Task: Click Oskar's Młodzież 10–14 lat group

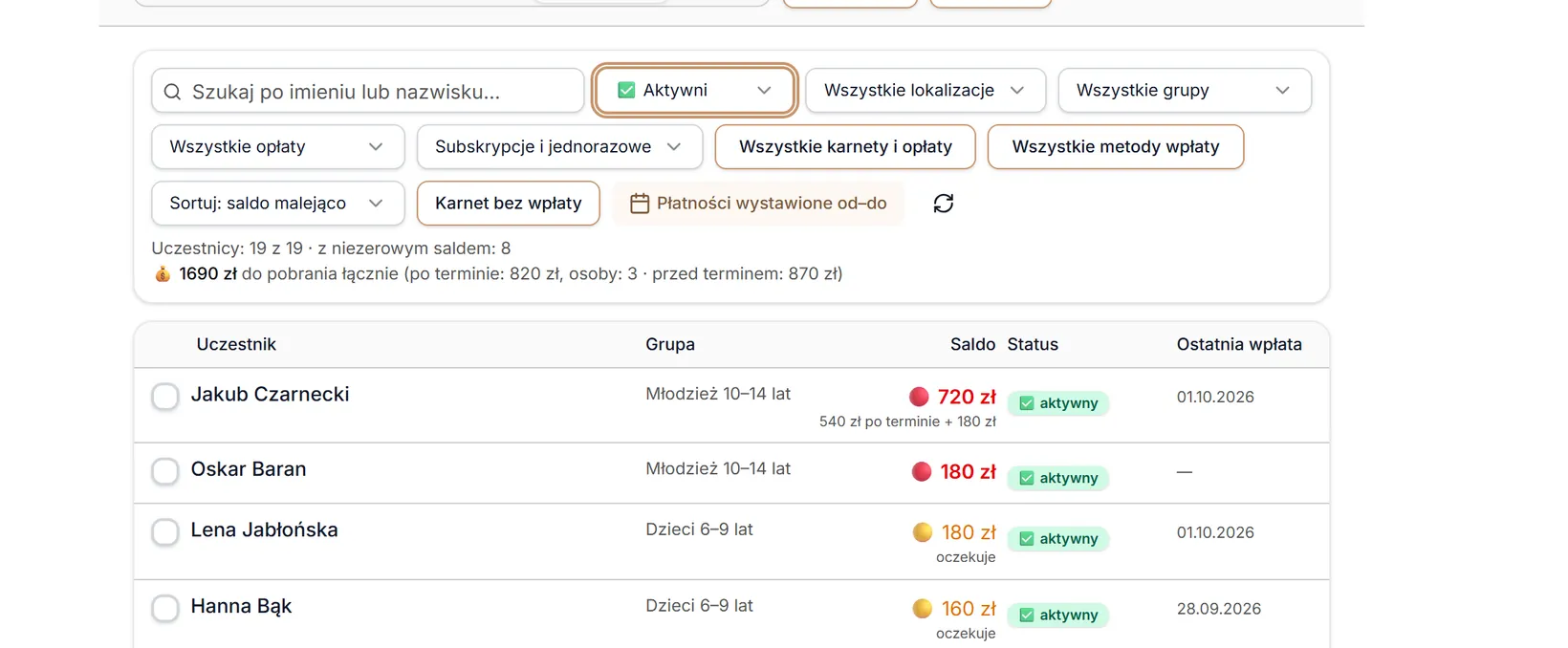Action: point(718,468)
